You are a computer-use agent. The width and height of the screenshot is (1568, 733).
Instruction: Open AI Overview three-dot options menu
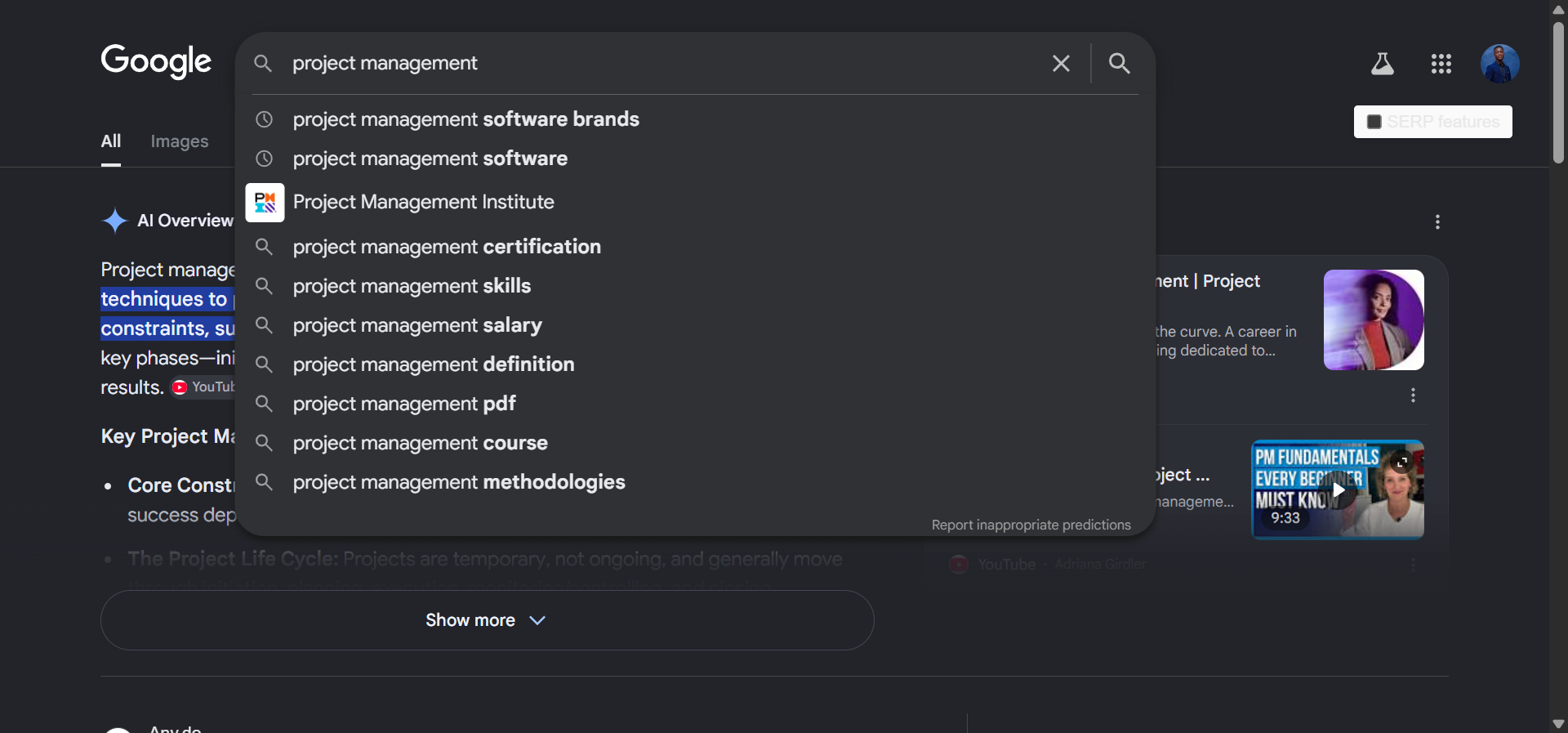[x=1437, y=222]
